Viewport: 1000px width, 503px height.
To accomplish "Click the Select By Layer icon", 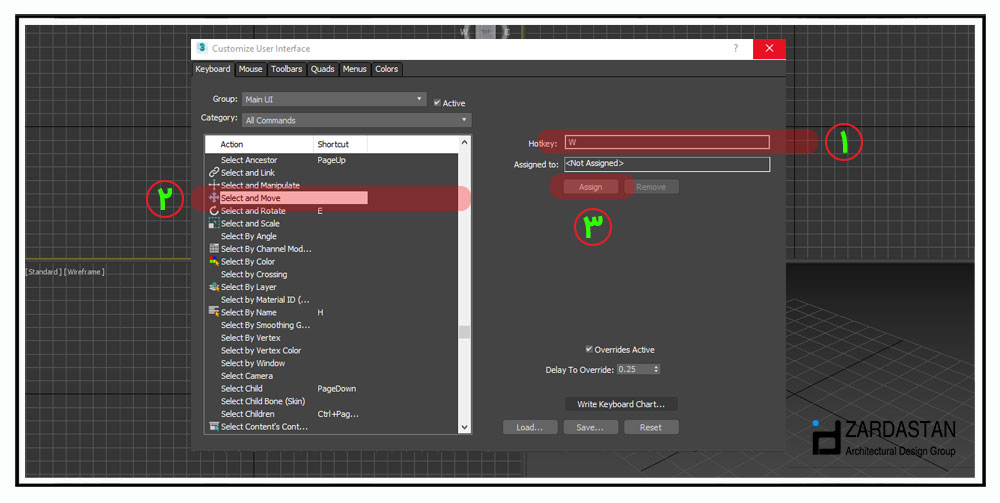I will click(x=213, y=287).
